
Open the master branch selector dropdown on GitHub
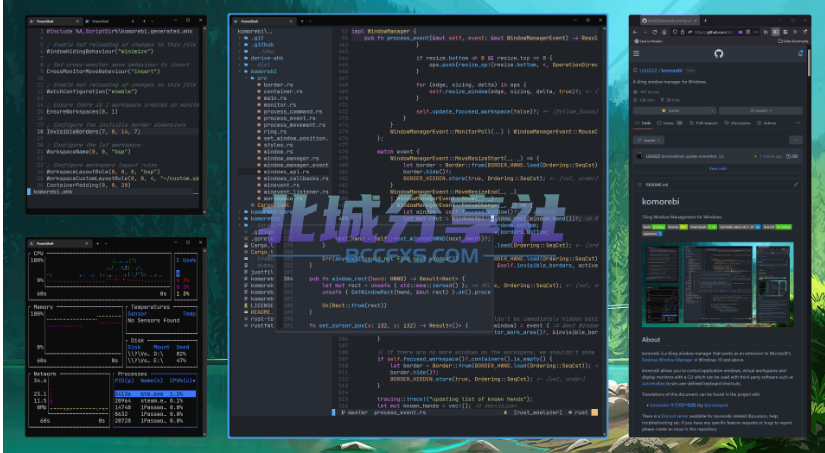point(649,140)
